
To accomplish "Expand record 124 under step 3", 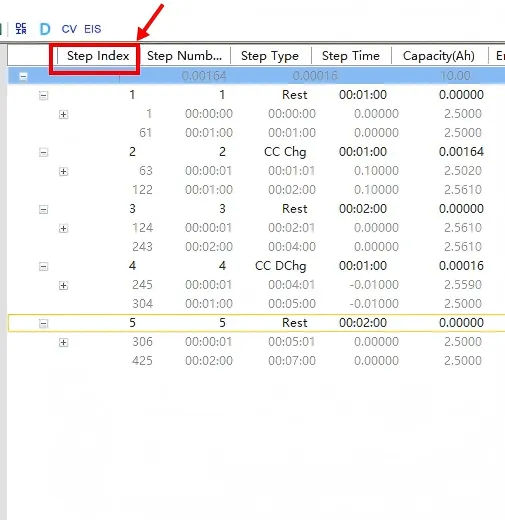I will point(63,229).
